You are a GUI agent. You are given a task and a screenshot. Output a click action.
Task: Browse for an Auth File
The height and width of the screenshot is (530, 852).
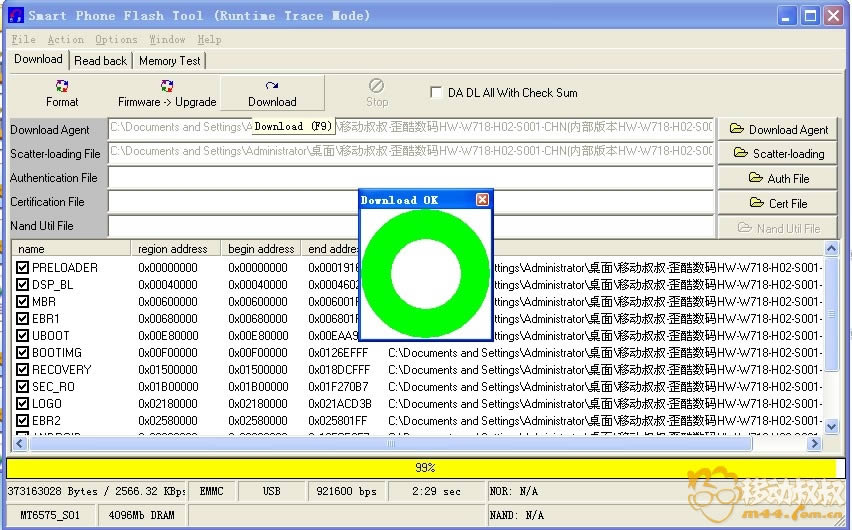(778, 178)
